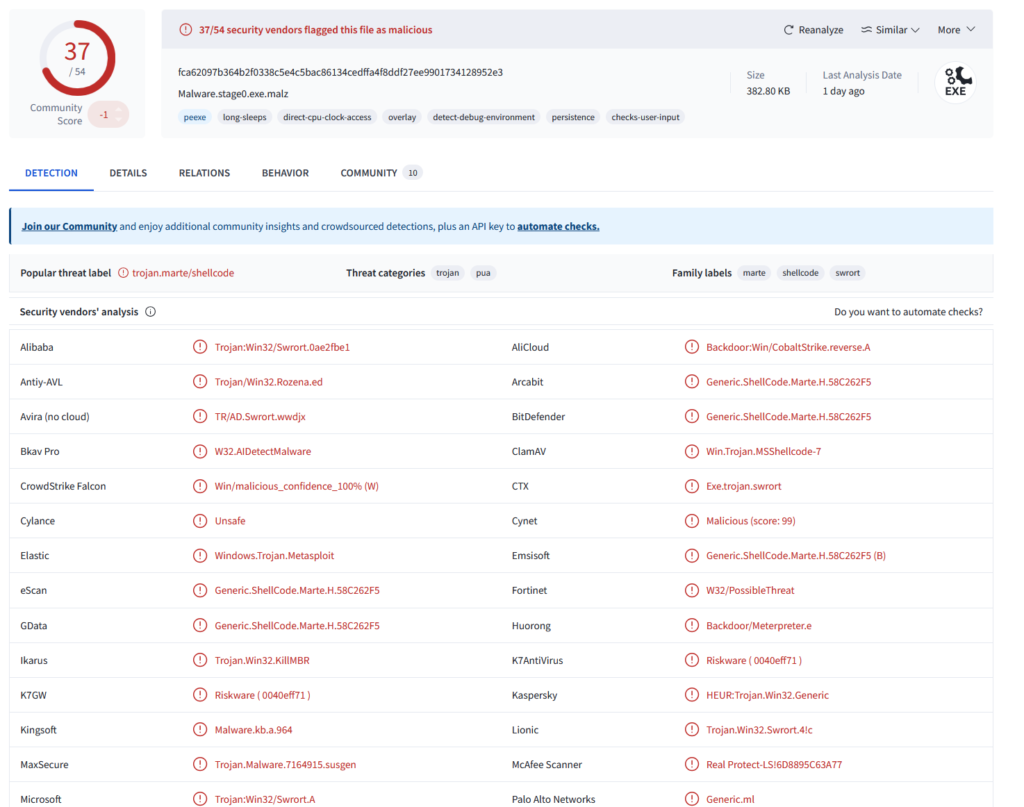
Task: Click the 382.80 KB size value
Action: tap(768, 91)
